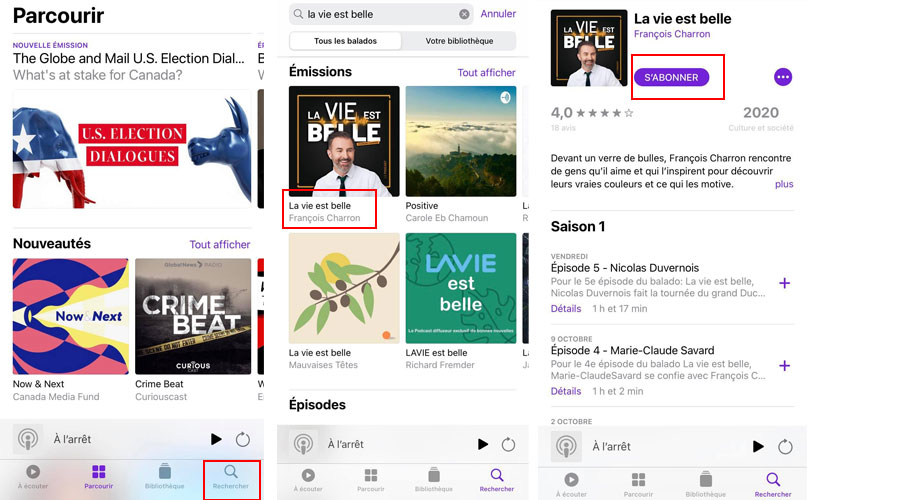
Task: Add Épisode 4 - Marie-Claude Savard to library
Action: 785,366
